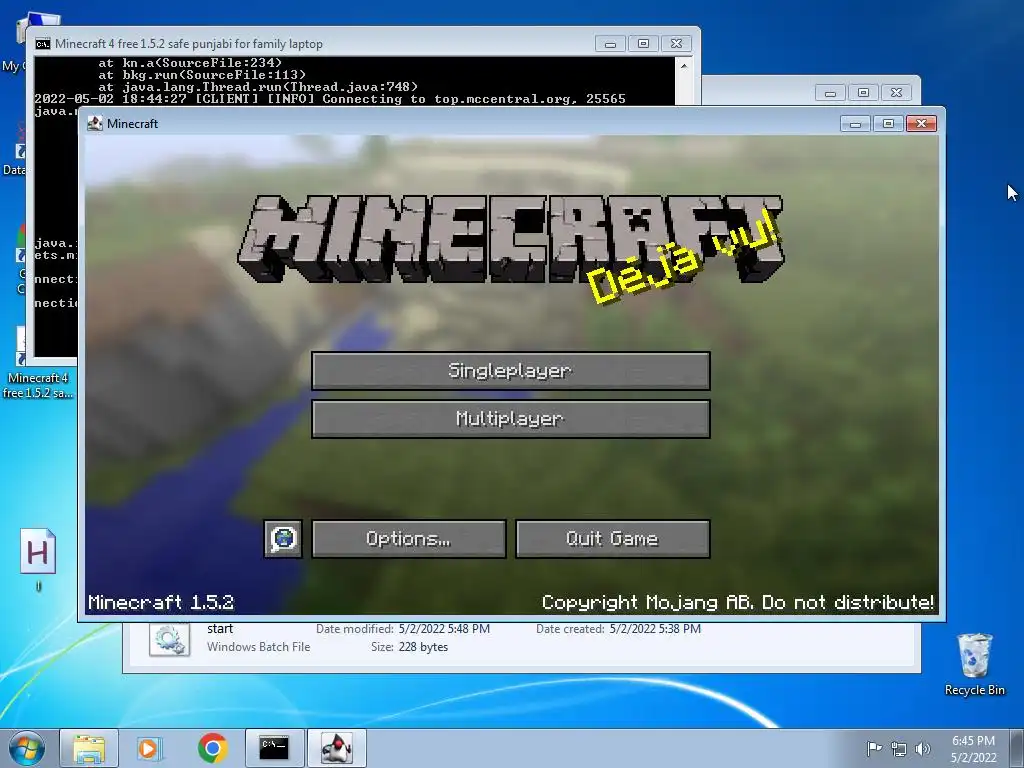Select the H file icon on the desktop
1024x768 pixels.
pos(38,552)
